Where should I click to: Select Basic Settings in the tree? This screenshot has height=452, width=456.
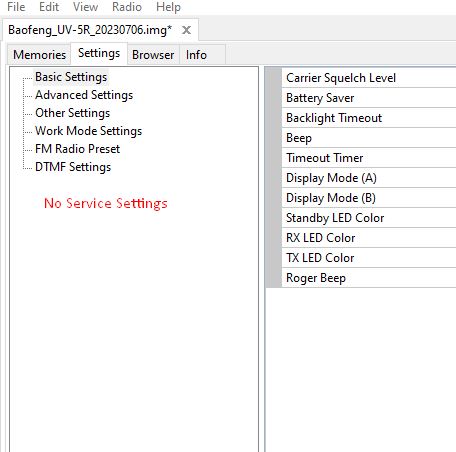pos(71,77)
